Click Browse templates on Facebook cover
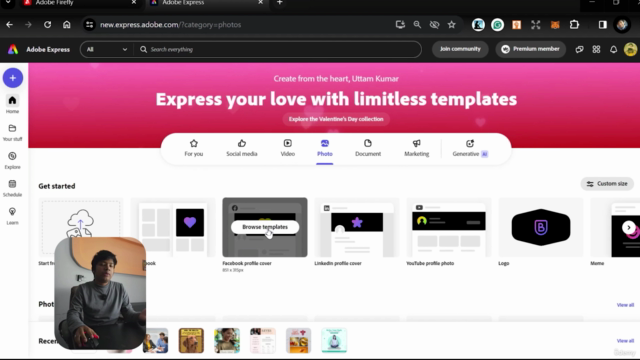 (x=265, y=227)
